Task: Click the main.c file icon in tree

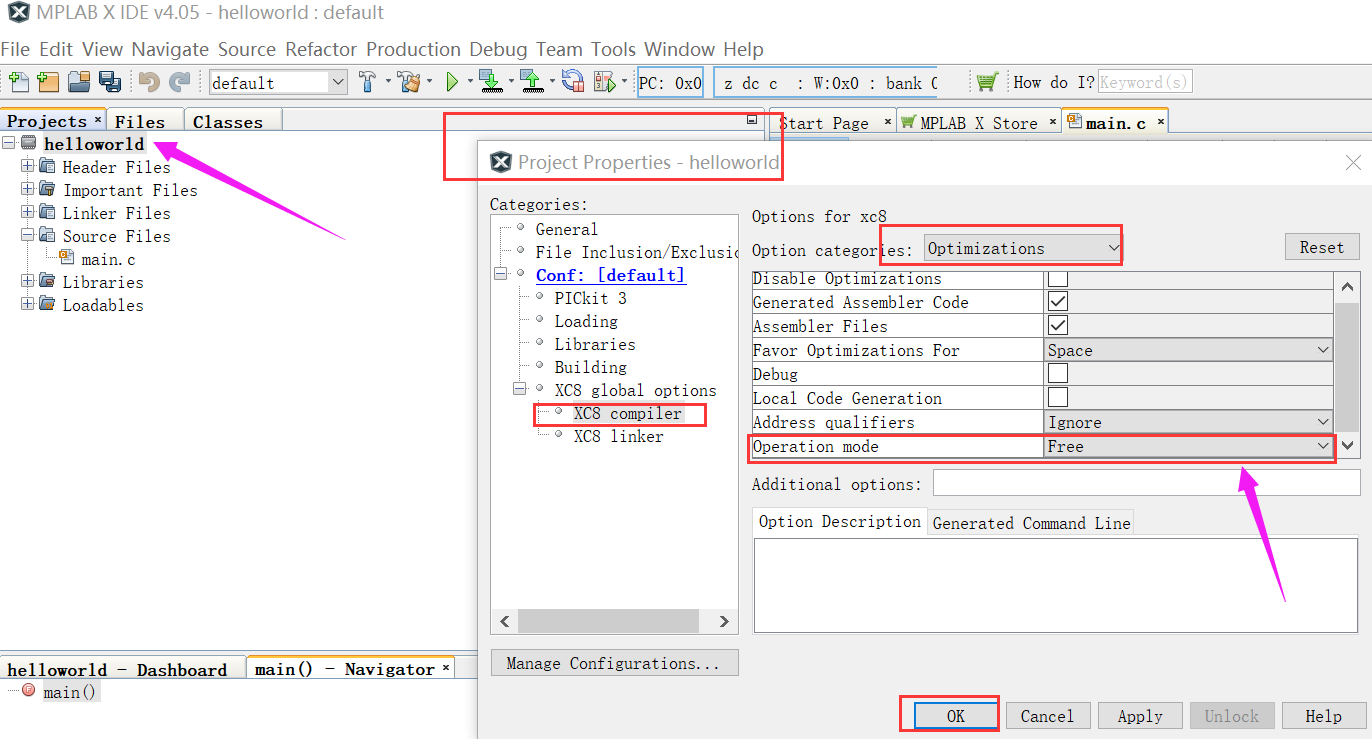Action: pos(67,258)
